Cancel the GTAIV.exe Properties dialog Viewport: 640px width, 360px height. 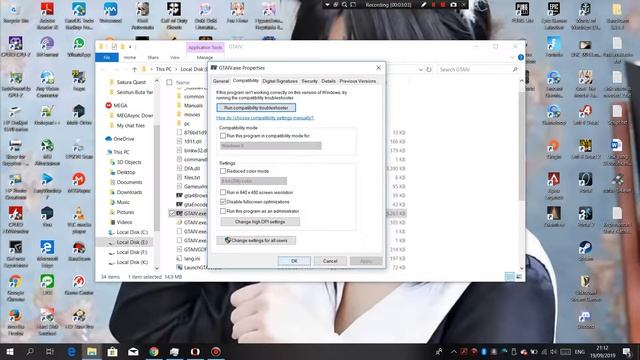coord(330,261)
